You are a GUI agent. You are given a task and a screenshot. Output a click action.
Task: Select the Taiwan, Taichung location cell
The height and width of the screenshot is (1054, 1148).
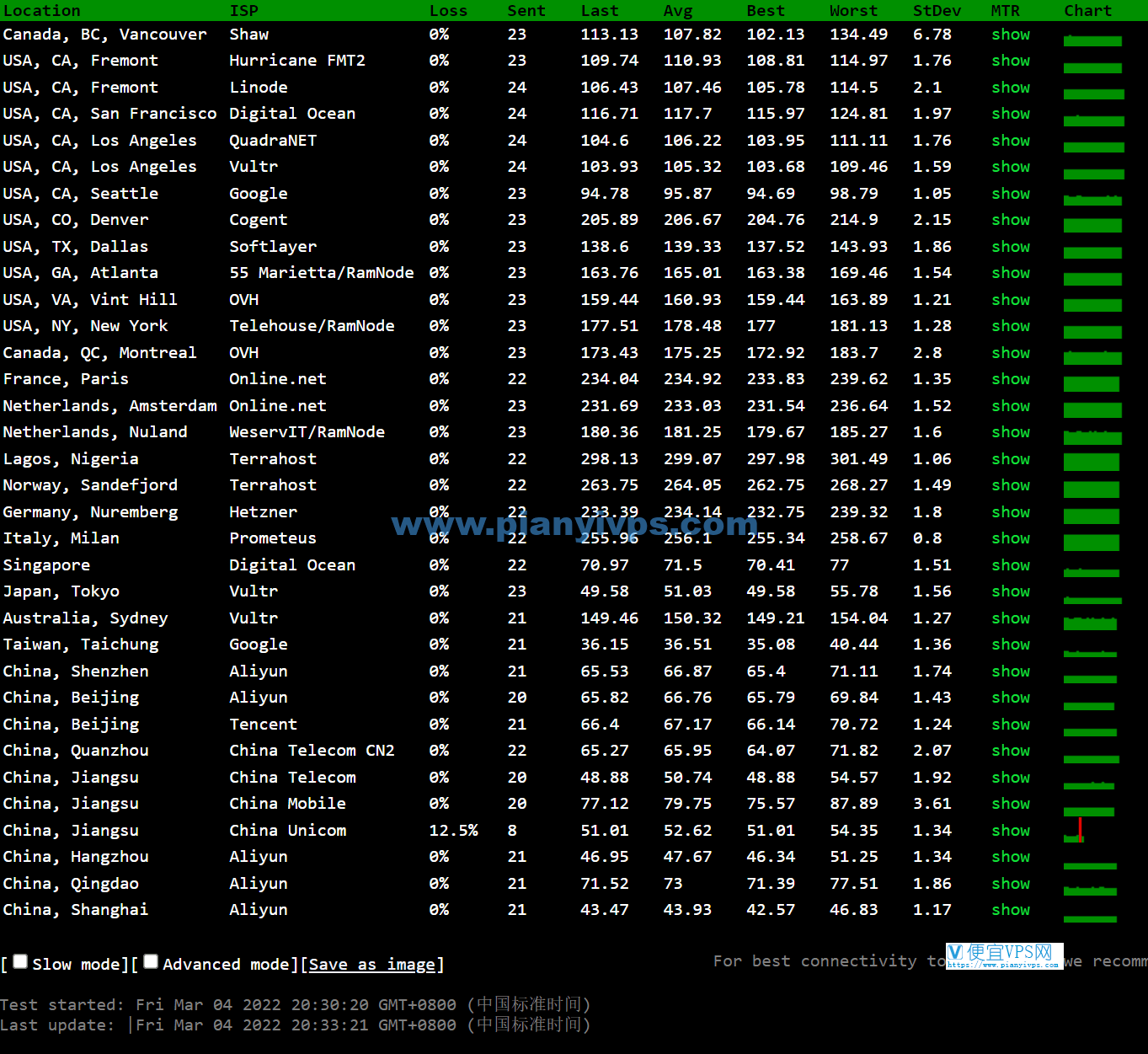point(81,645)
